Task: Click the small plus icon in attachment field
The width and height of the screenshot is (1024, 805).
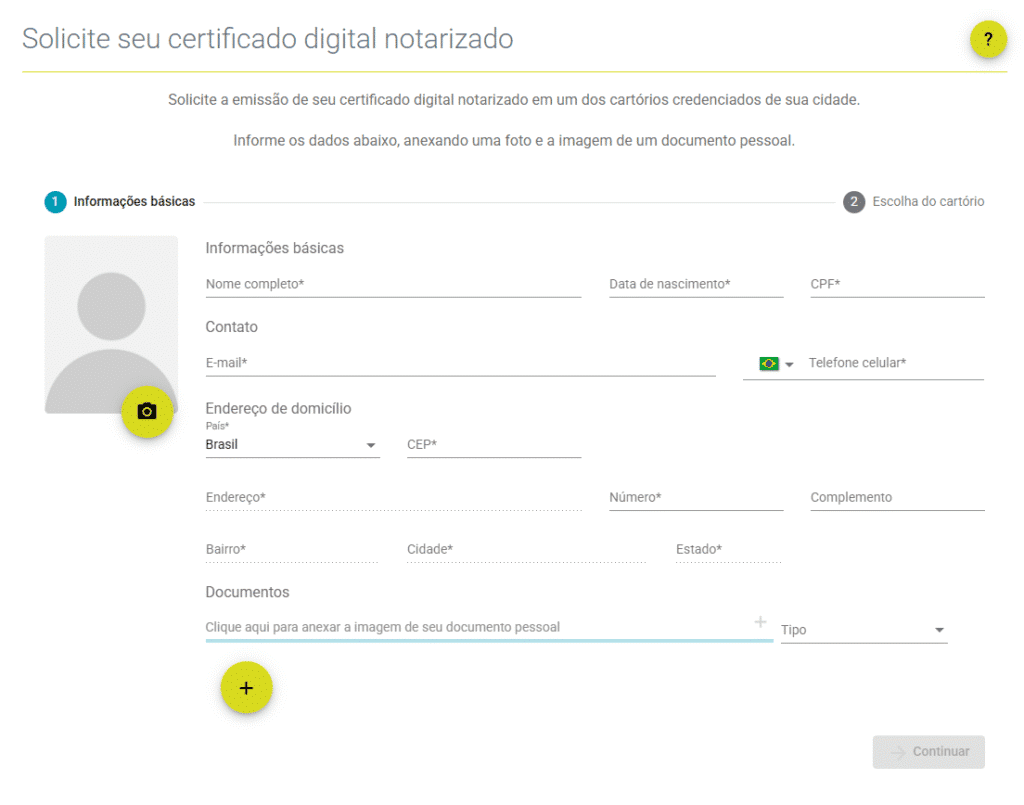Action: click(760, 623)
